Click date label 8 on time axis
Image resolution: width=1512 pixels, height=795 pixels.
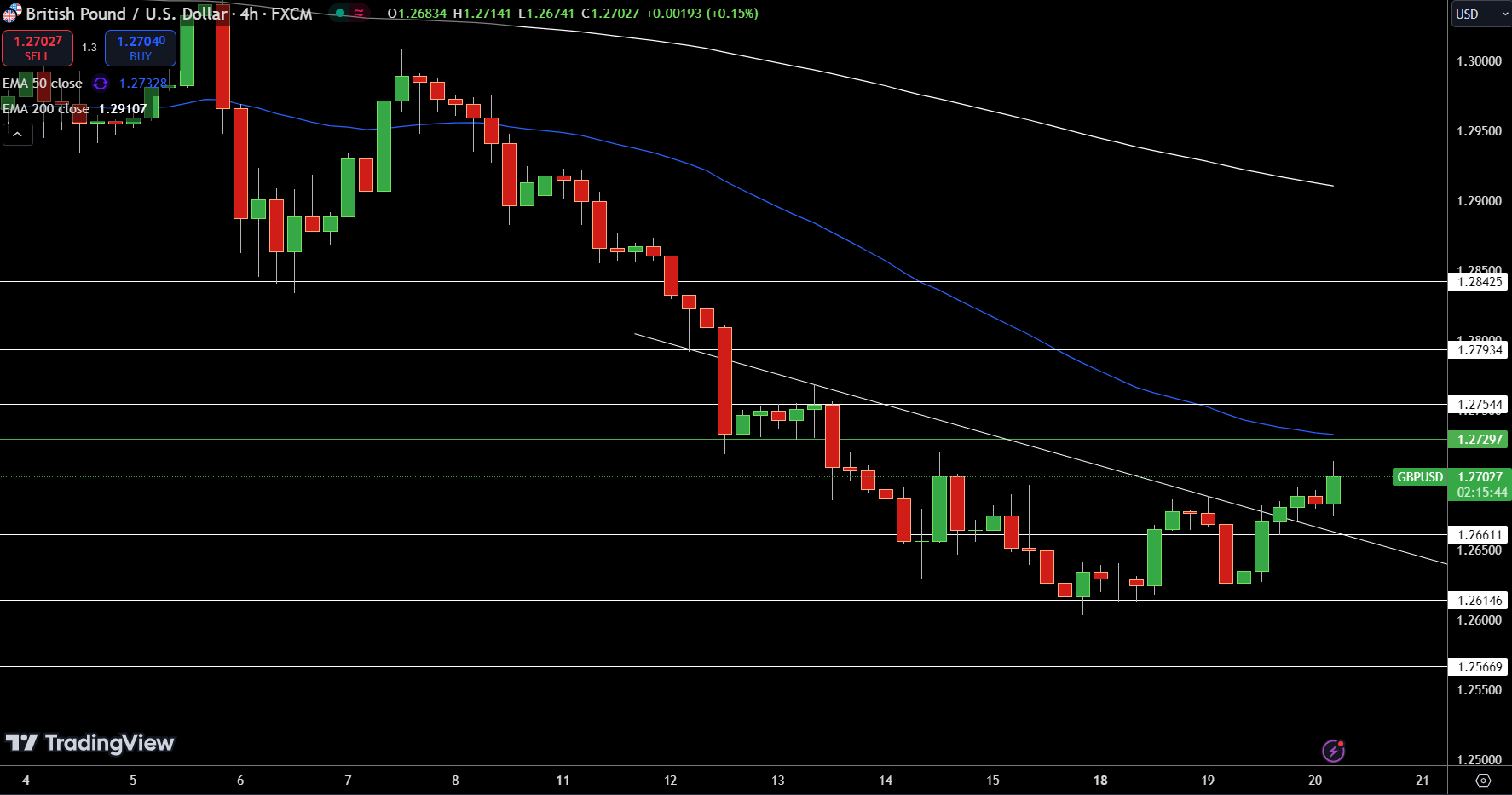pyautogui.click(x=455, y=781)
